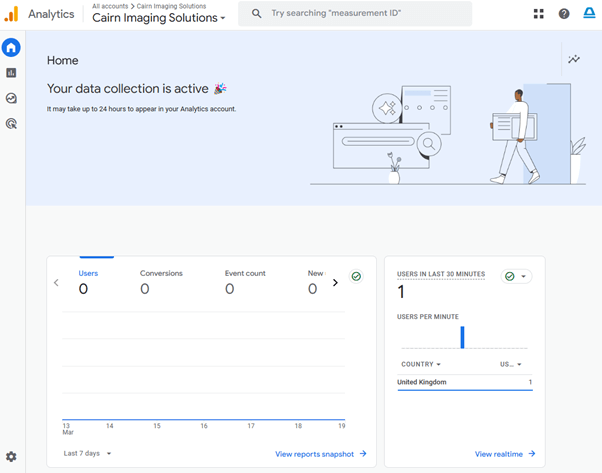Open View realtime link

pos(499,454)
